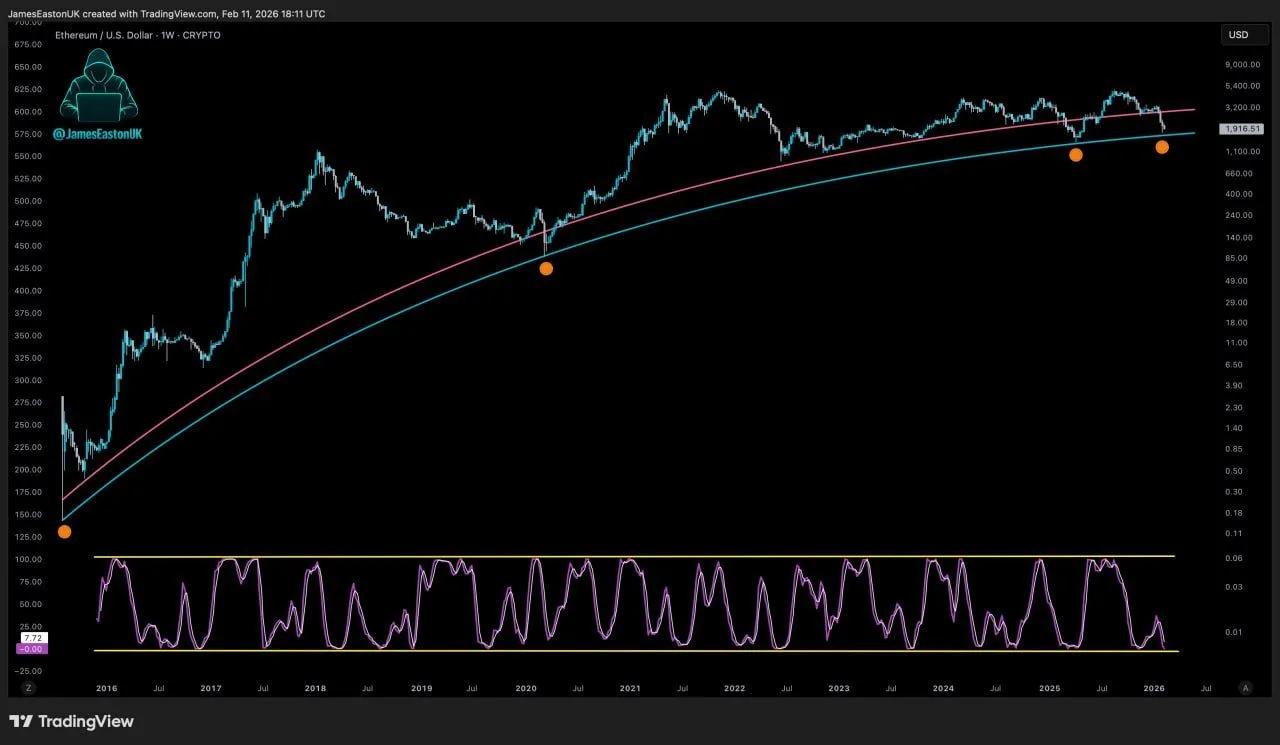Click the orange dot marker near 2026
Image resolution: width=1280 pixels, height=745 pixels.
[1162, 147]
